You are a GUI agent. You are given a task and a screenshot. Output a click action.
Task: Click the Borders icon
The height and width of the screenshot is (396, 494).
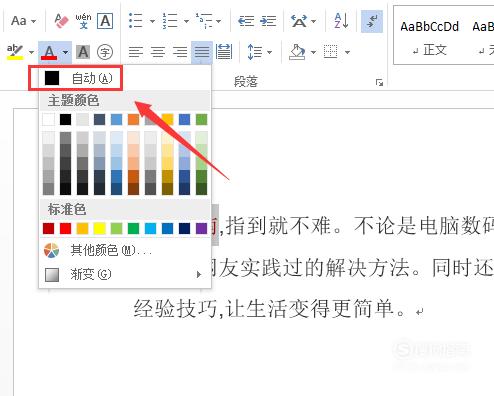(x=331, y=52)
